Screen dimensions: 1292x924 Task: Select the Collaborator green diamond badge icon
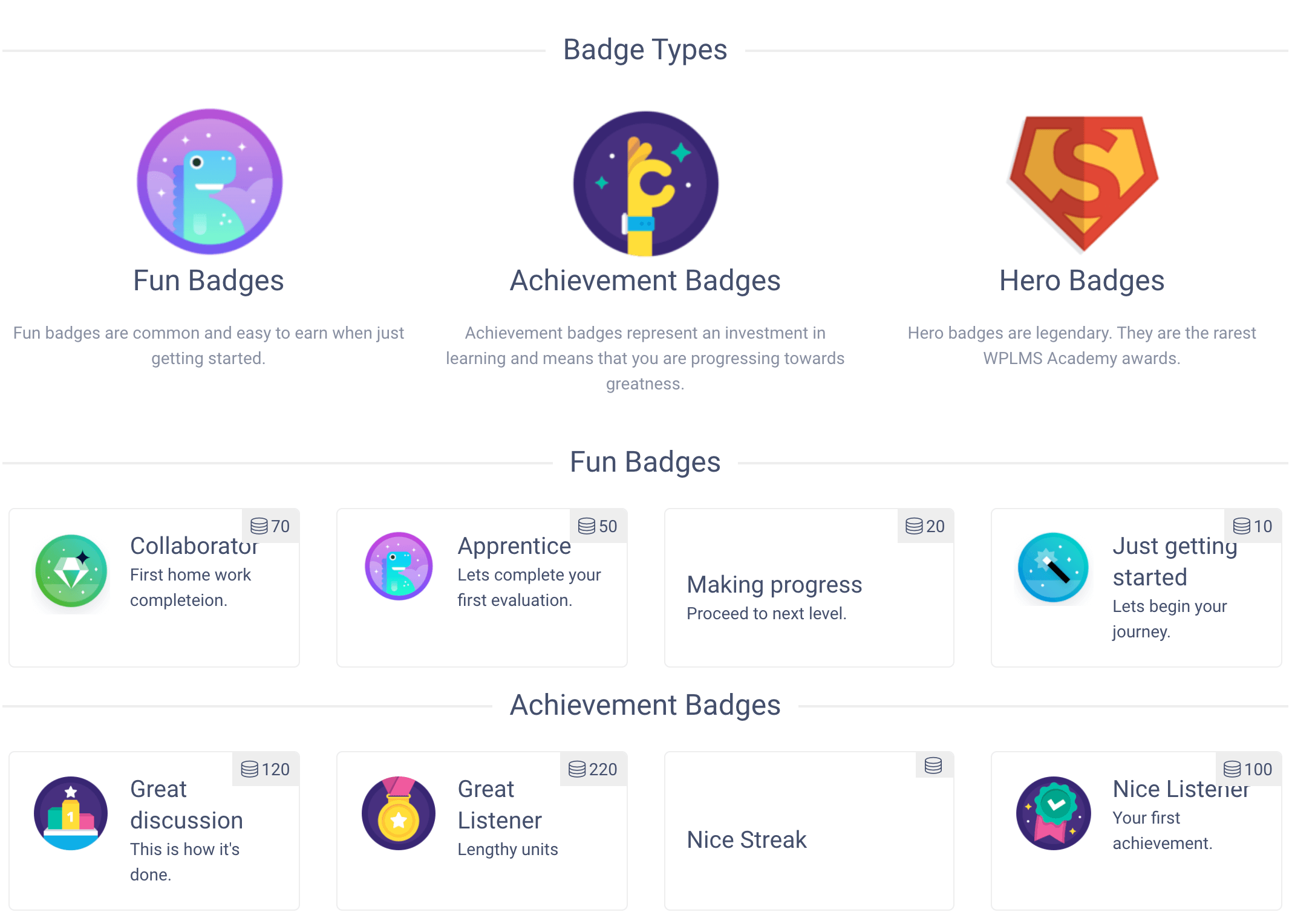[x=71, y=570]
